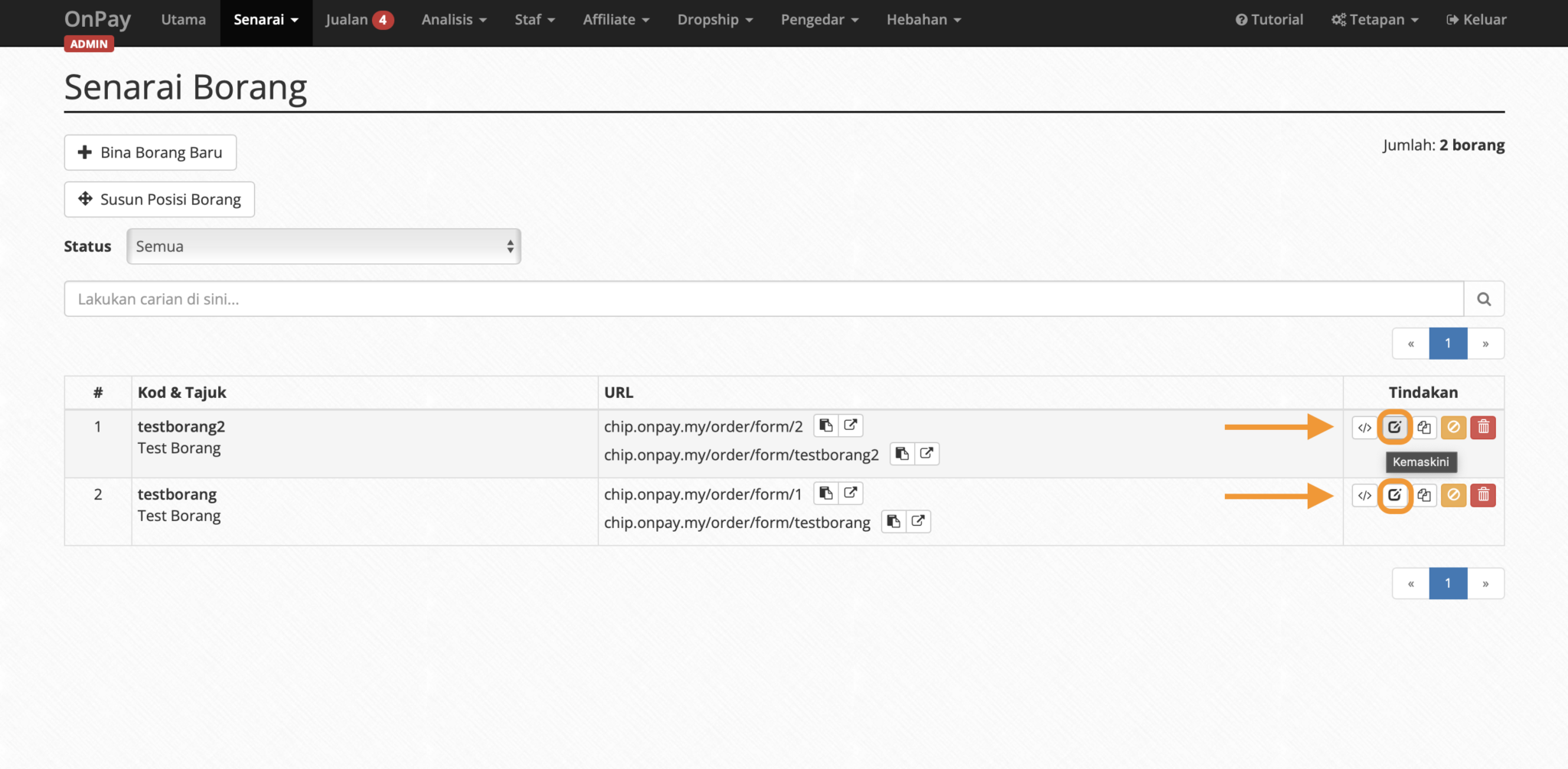
Task: Click the embed code icon for testborang2
Action: (1364, 427)
